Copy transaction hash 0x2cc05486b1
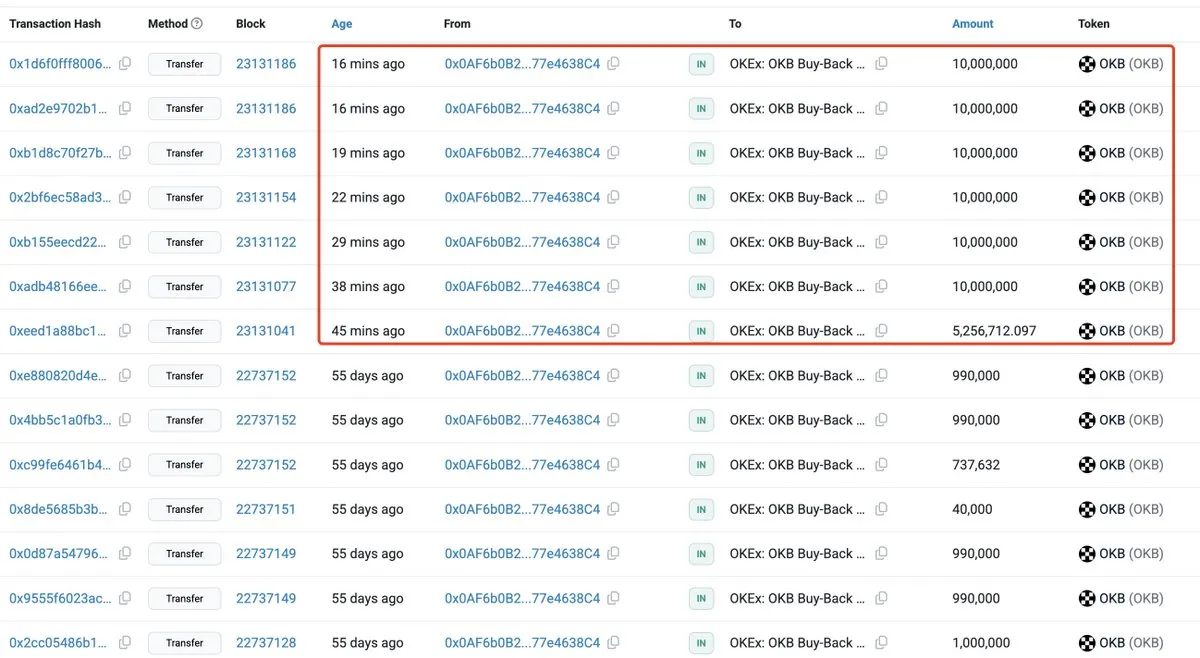 125,643
